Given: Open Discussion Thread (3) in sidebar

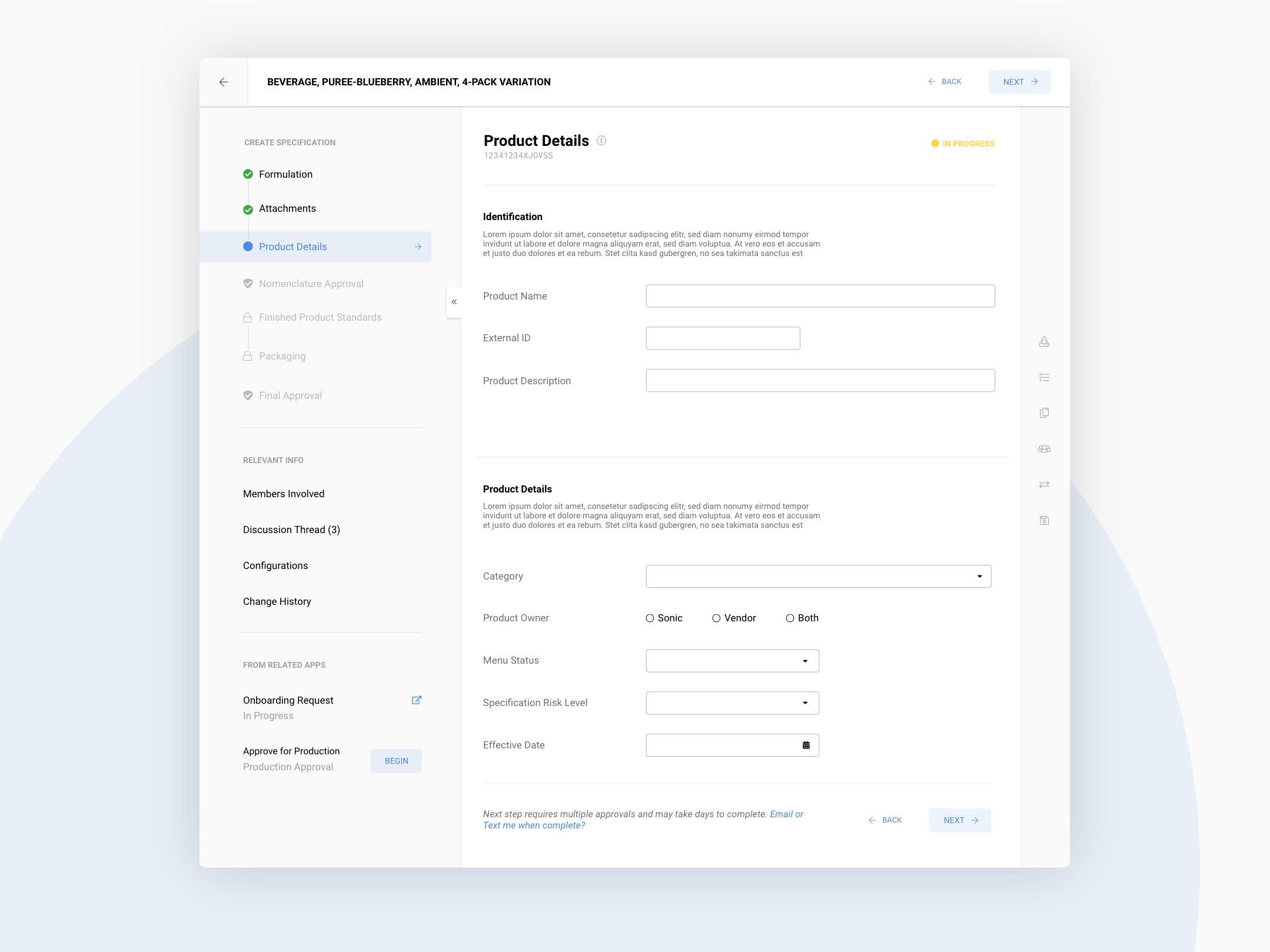Looking at the screenshot, I should click(291, 530).
